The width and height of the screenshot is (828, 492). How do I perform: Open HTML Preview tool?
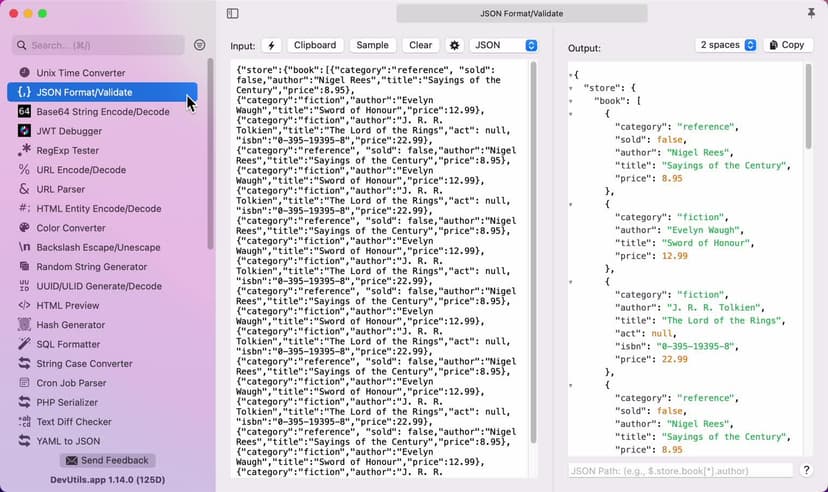click(102, 306)
